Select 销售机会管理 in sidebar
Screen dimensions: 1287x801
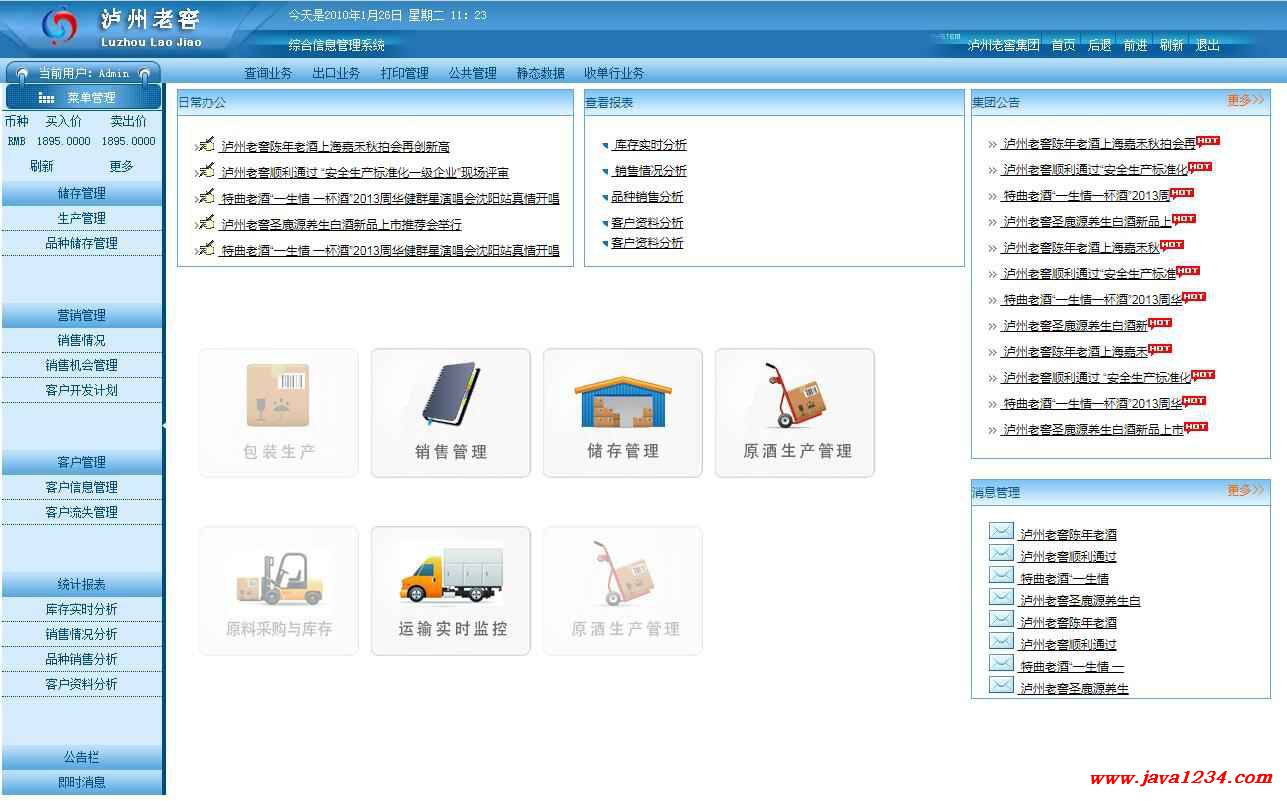coord(81,365)
